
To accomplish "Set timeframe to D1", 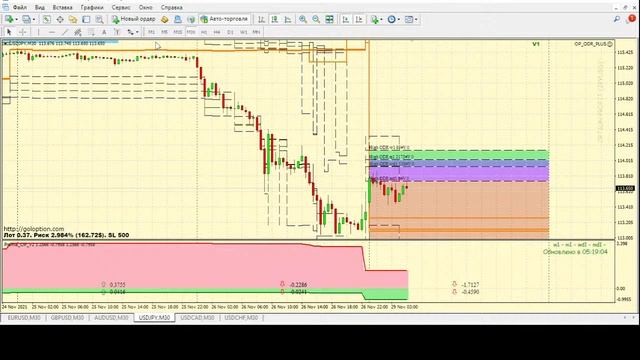I will (230, 32).
